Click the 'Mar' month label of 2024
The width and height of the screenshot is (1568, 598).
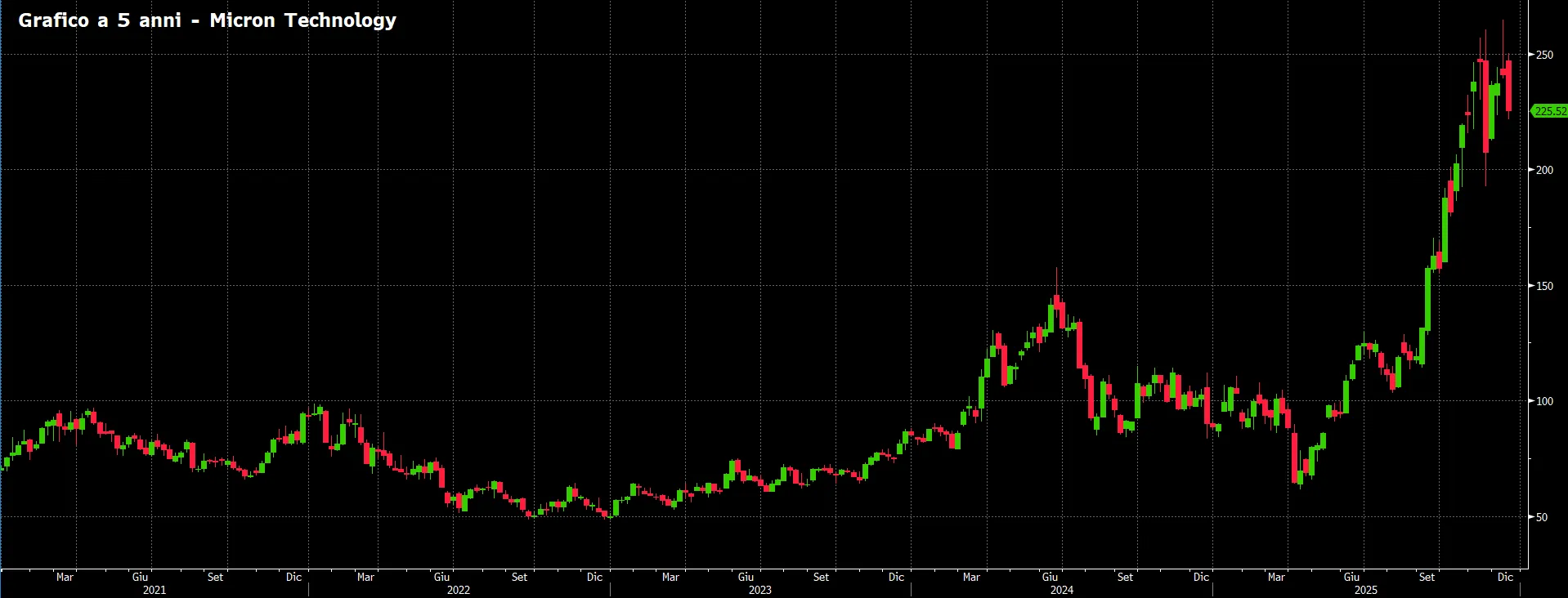pos(971,577)
